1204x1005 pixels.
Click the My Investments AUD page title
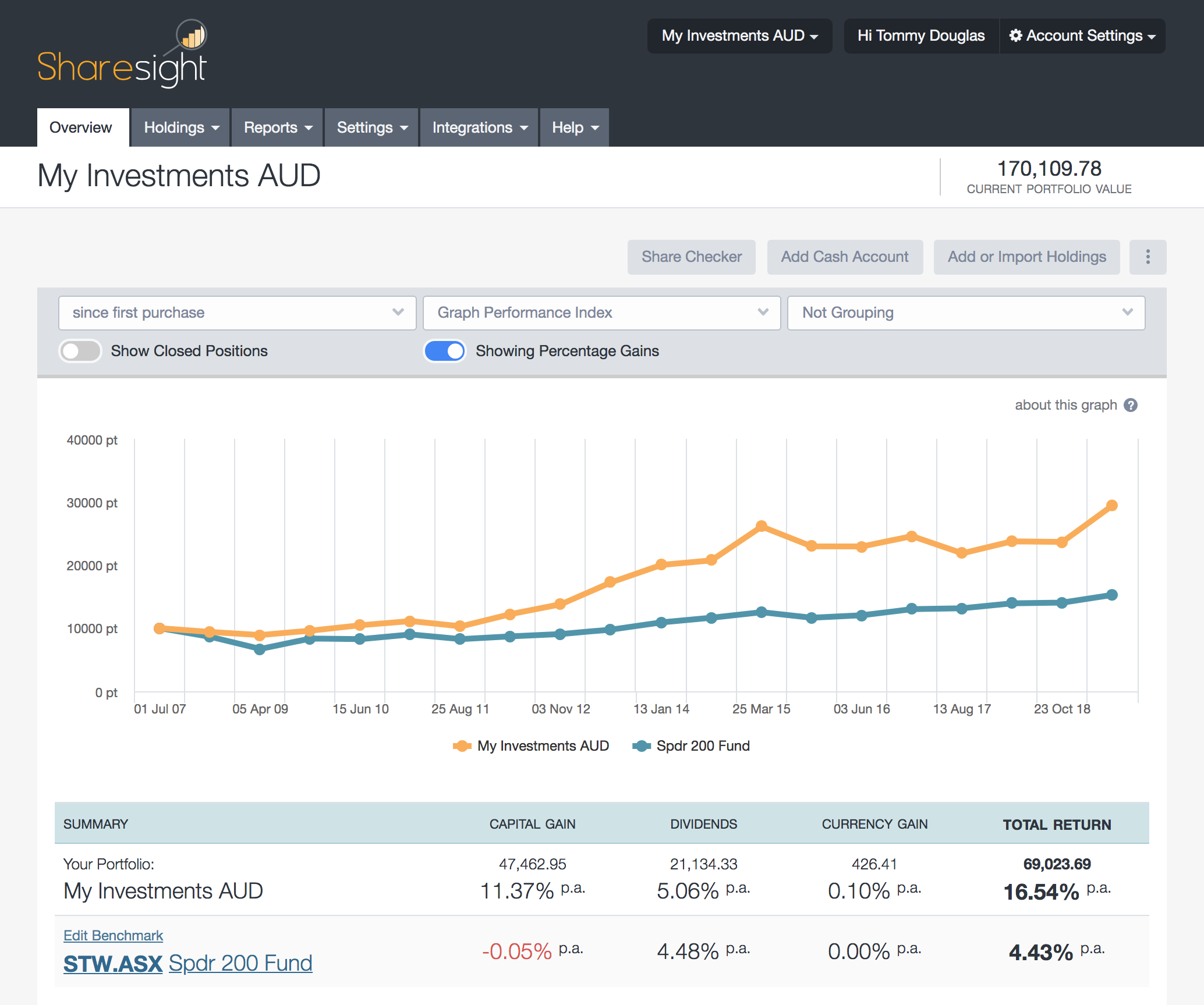[x=179, y=176]
